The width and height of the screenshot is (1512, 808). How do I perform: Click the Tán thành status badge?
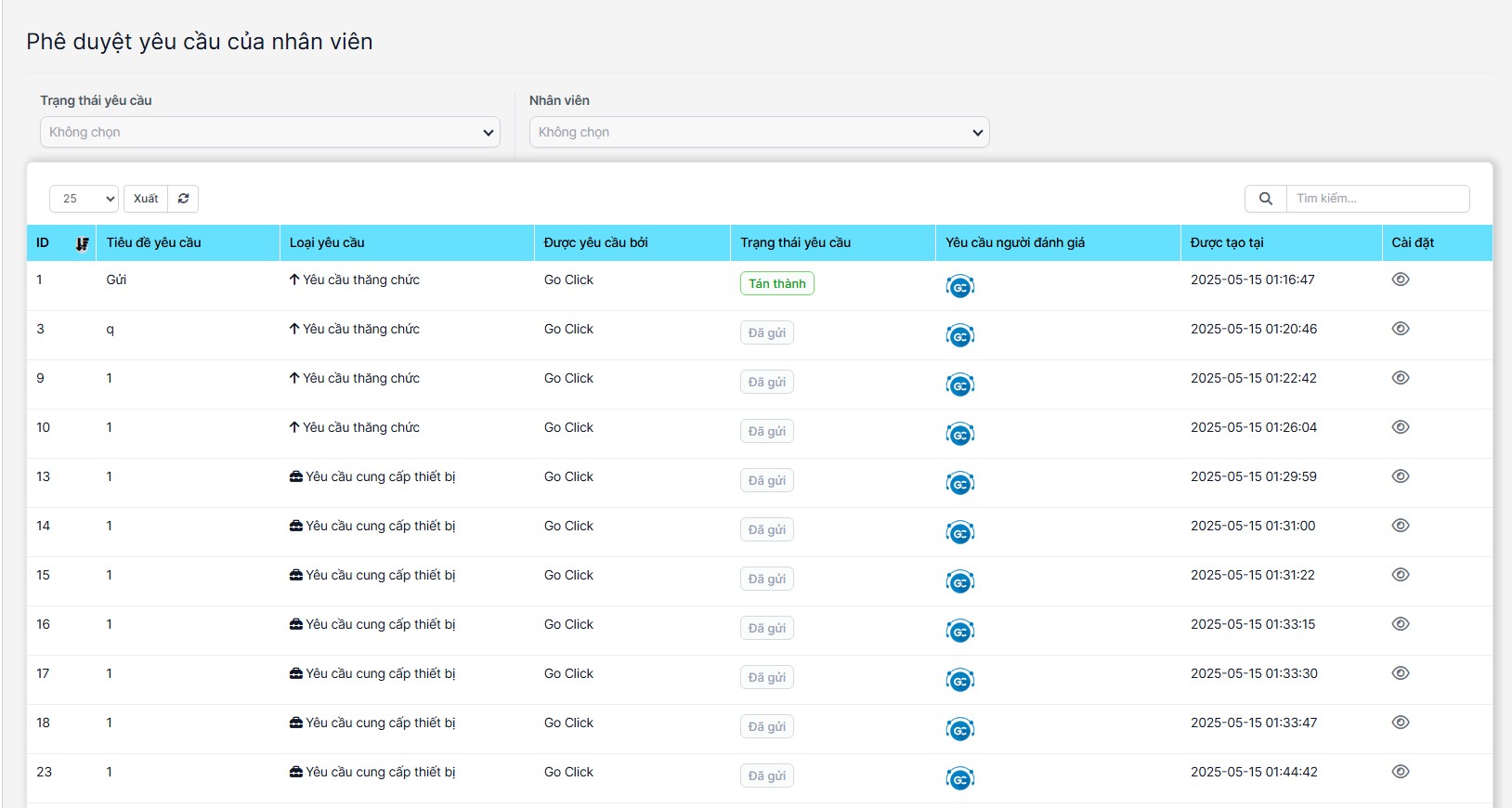776,284
